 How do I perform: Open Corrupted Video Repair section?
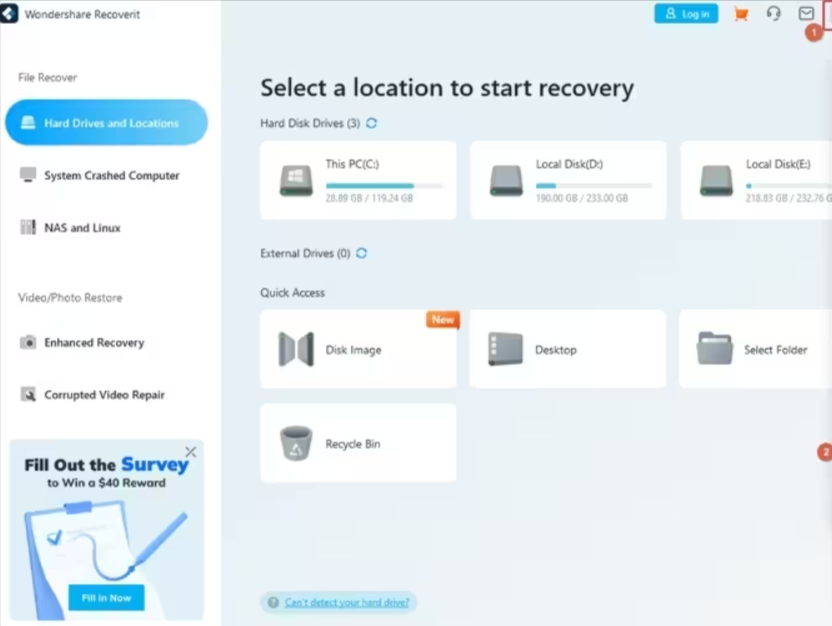click(x=107, y=395)
